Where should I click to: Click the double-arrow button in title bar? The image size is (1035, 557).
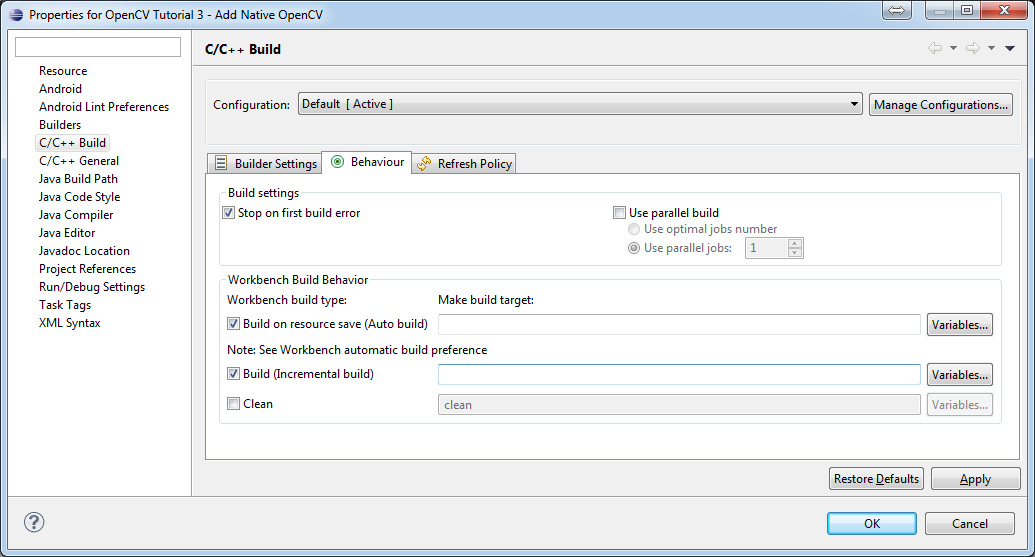[897, 11]
